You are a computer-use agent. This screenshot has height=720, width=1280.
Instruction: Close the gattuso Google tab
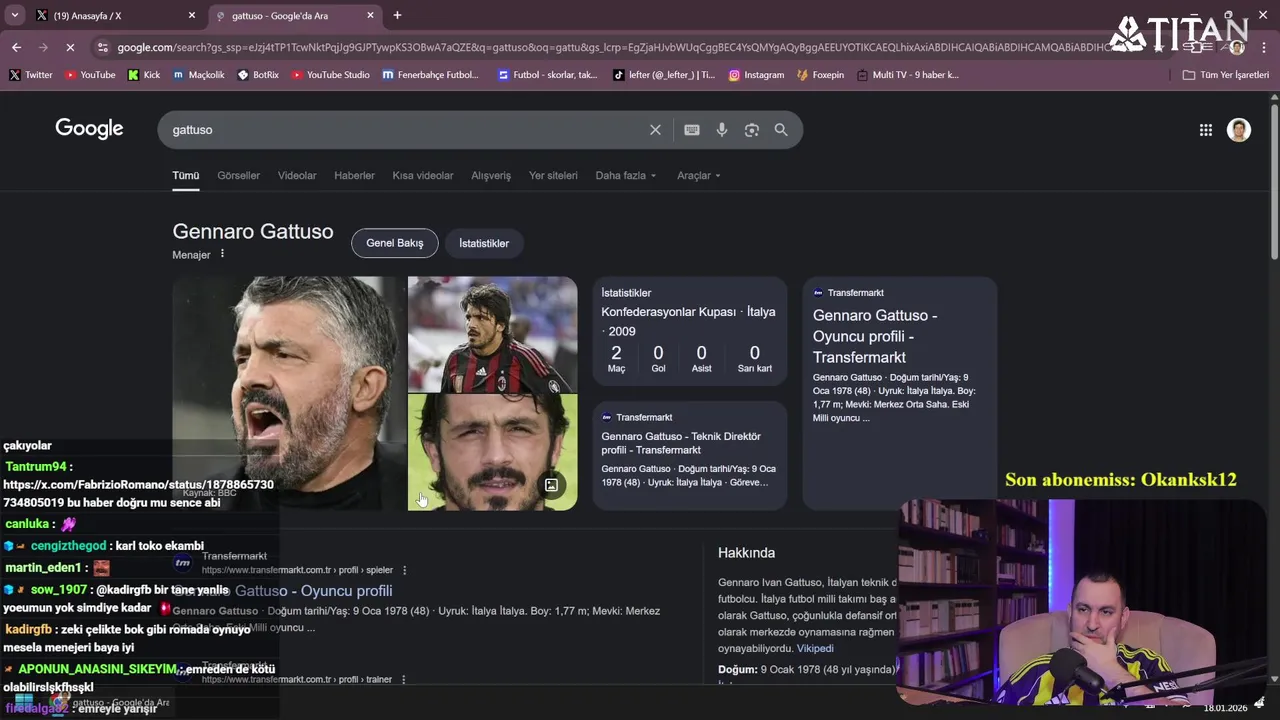pyautogui.click(x=370, y=15)
